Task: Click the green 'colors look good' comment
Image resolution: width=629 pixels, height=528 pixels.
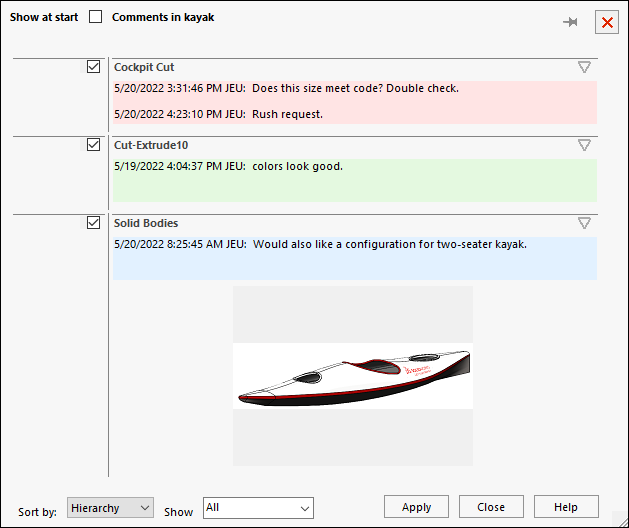Action: [297, 166]
